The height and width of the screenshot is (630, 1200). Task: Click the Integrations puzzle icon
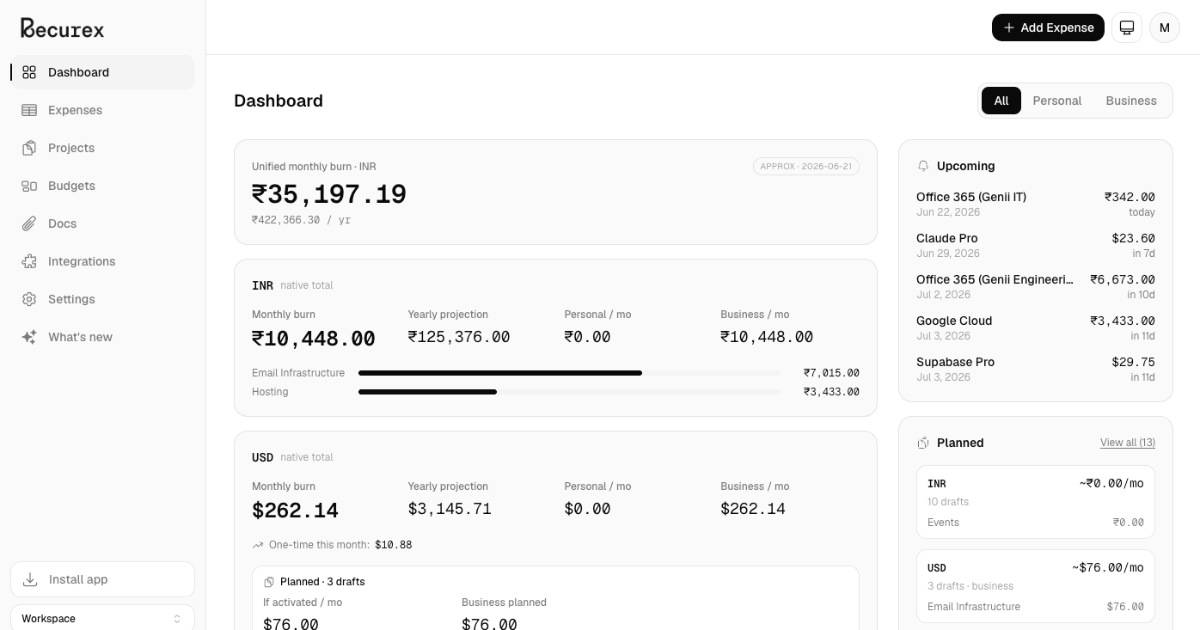[x=29, y=262]
